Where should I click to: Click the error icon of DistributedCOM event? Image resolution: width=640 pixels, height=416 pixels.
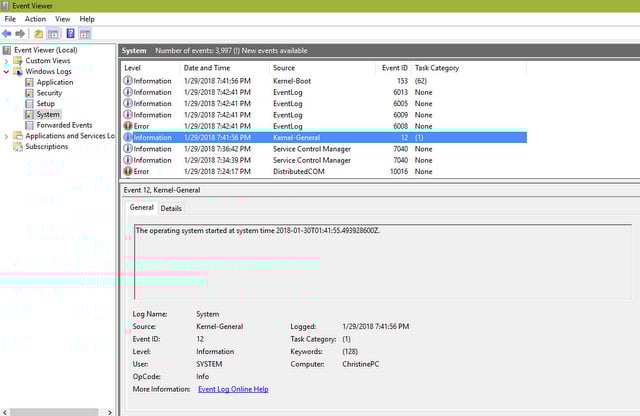click(128, 171)
